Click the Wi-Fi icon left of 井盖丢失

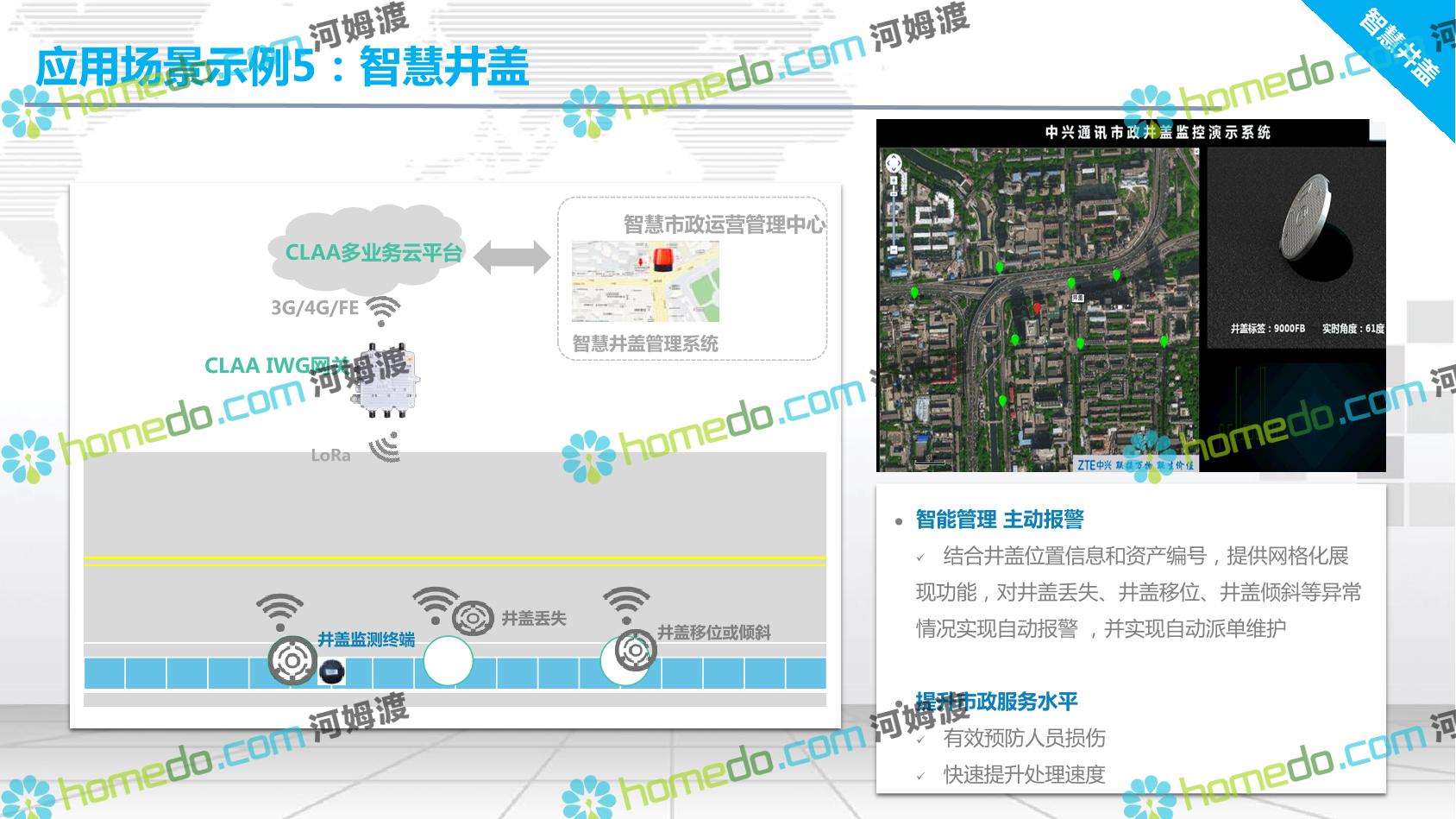pos(435,606)
